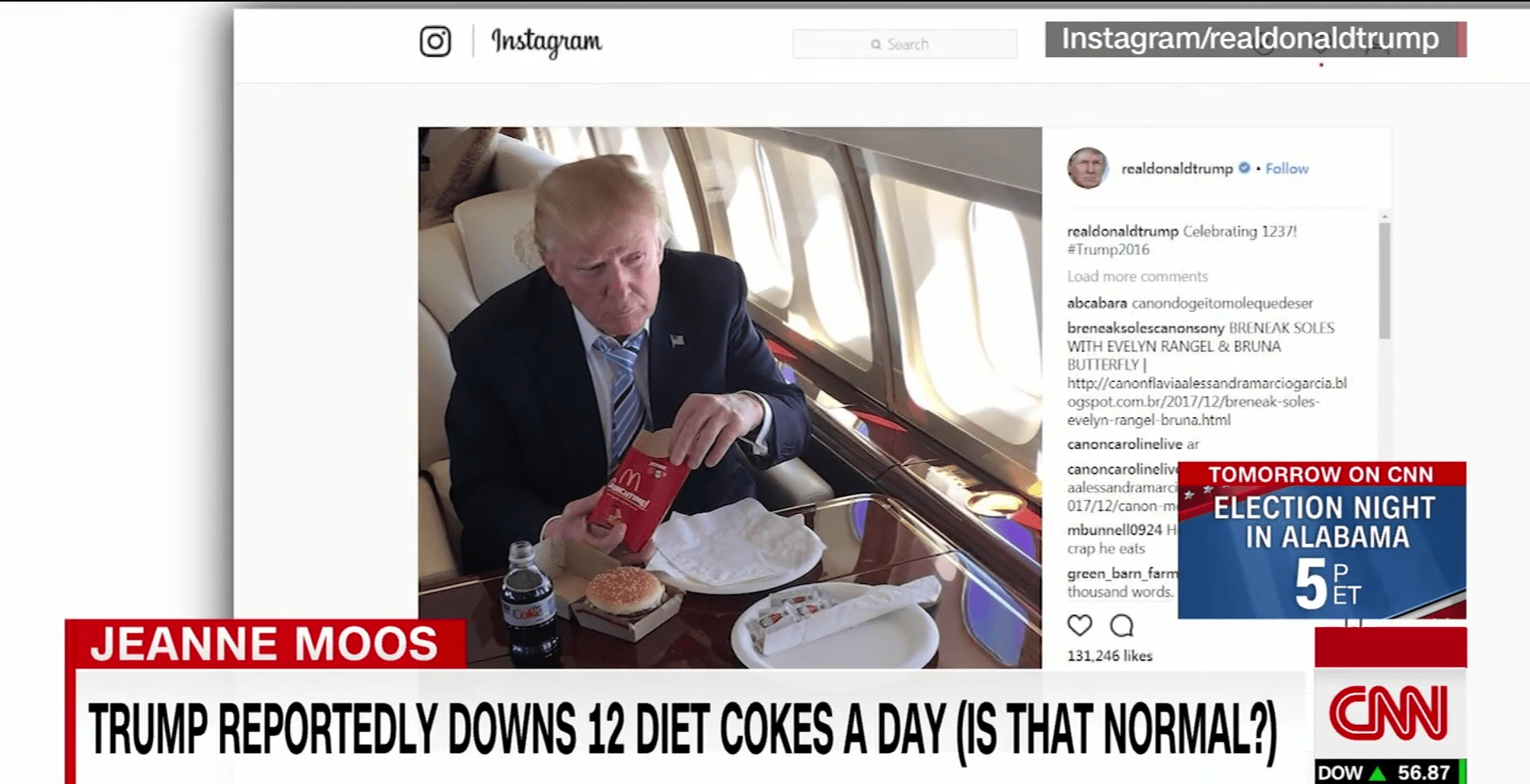The width and height of the screenshot is (1530, 784).
Task: Click the Trump airplane photo
Action: [x=729, y=397]
